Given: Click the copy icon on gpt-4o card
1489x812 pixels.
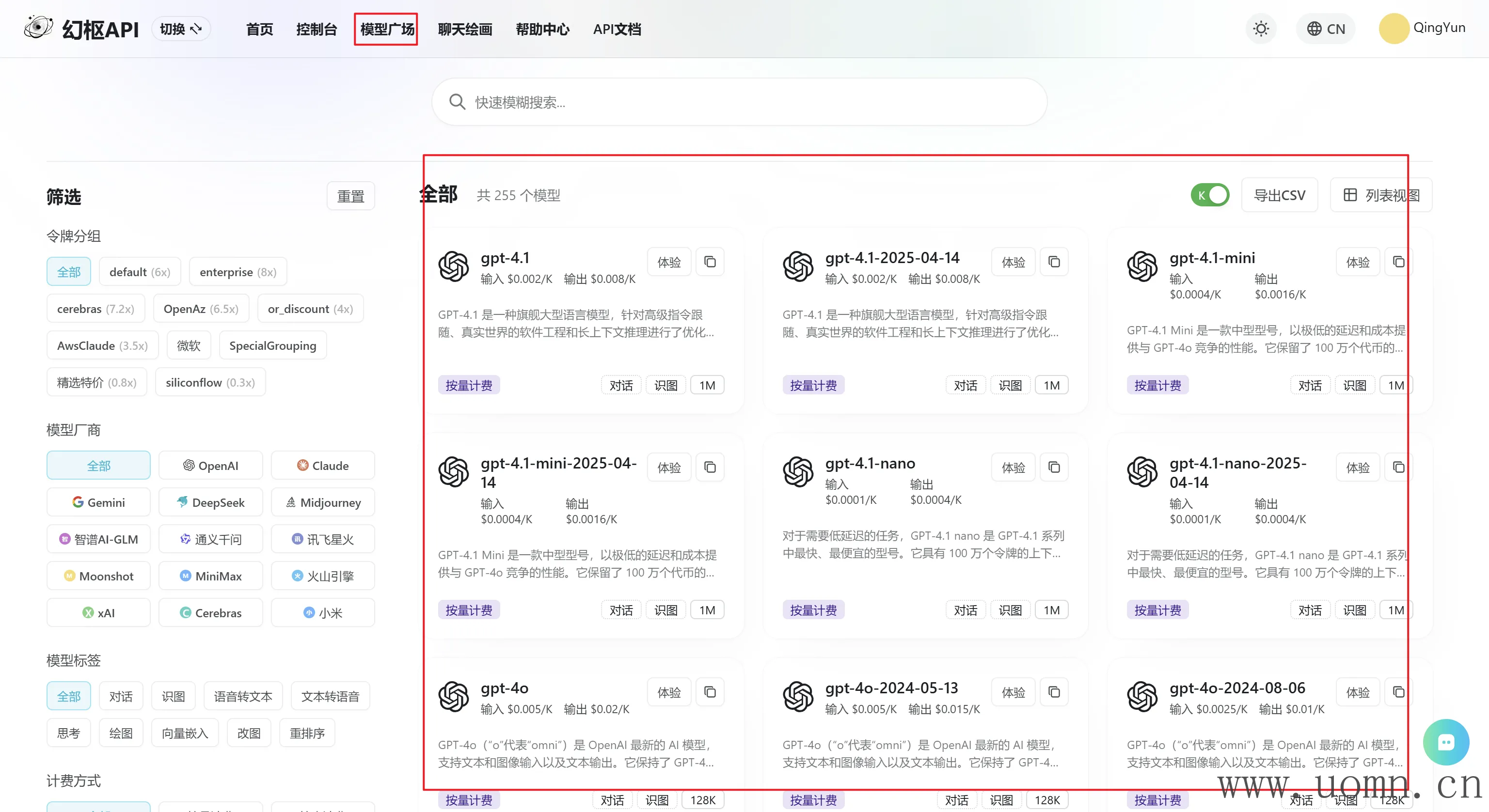Looking at the screenshot, I should click(x=710, y=692).
